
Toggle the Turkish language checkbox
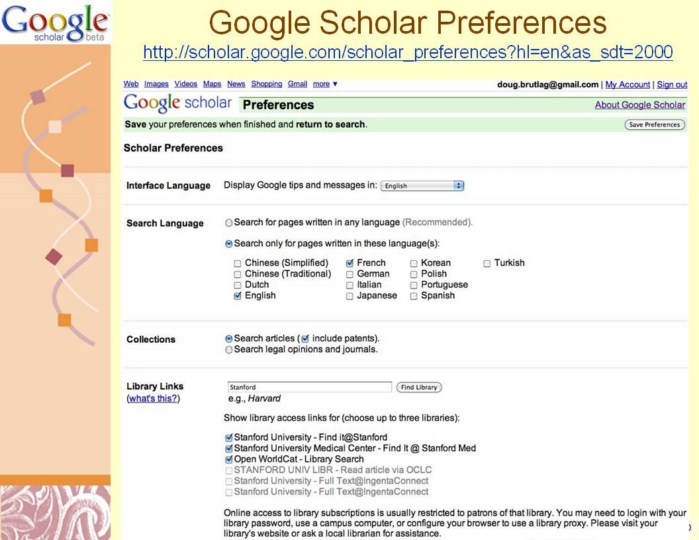pyautogui.click(x=487, y=263)
